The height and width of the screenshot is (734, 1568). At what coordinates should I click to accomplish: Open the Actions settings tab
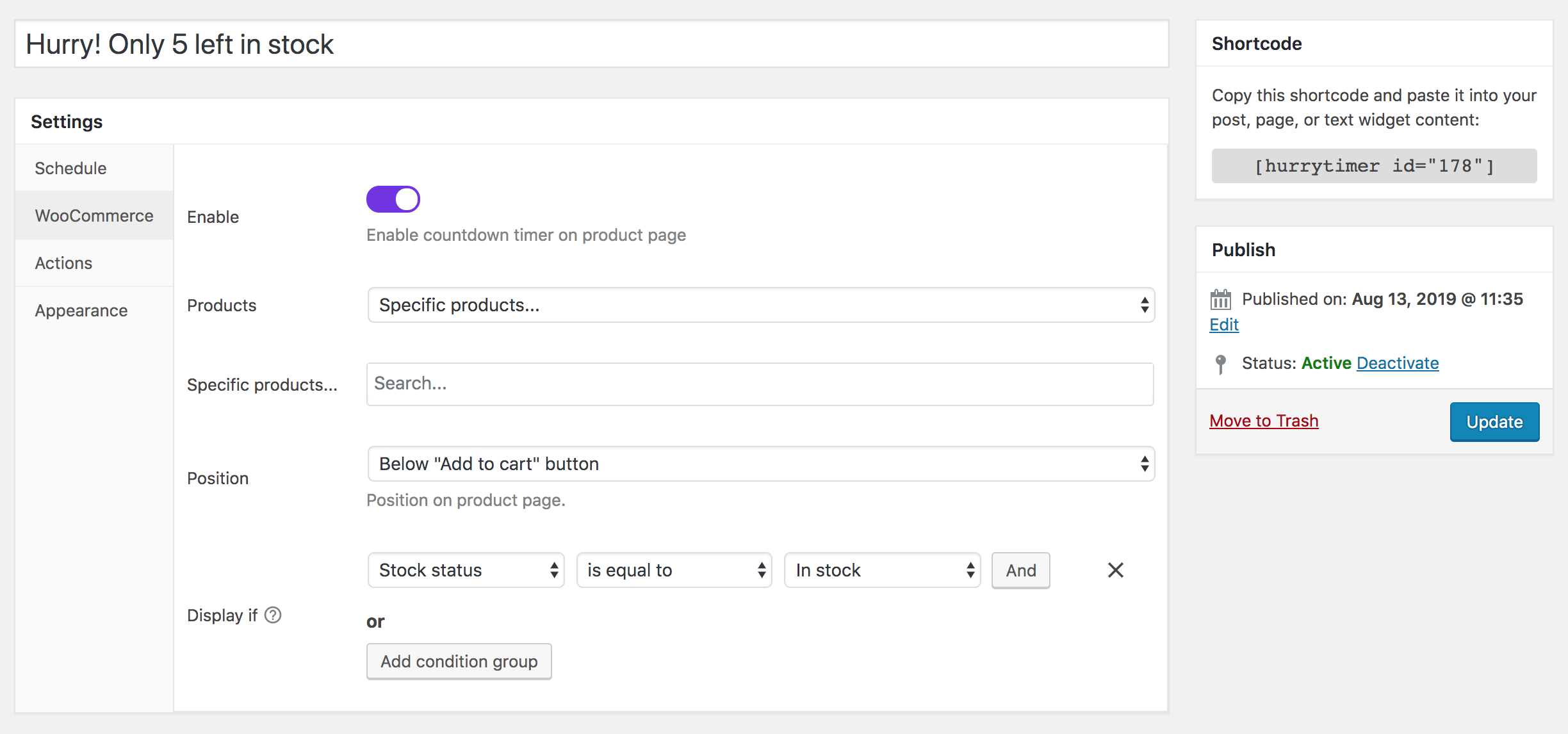(63, 263)
